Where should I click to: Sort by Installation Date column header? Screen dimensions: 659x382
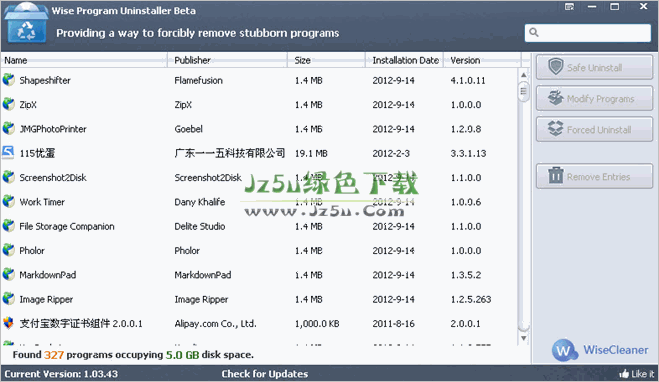pos(405,60)
